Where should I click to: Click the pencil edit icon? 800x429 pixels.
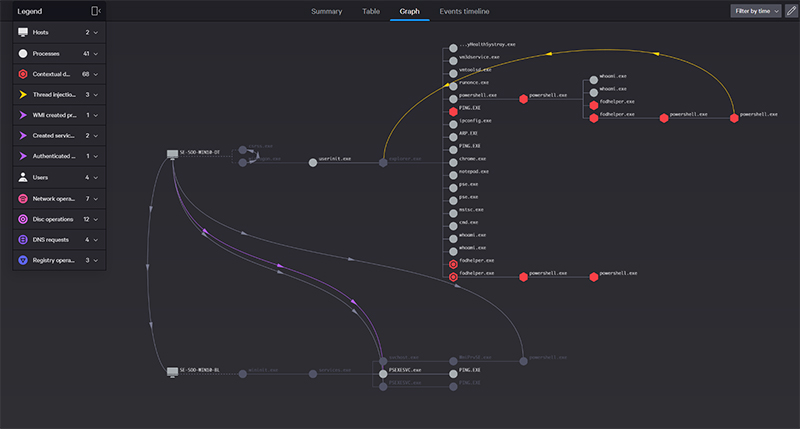click(791, 11)
